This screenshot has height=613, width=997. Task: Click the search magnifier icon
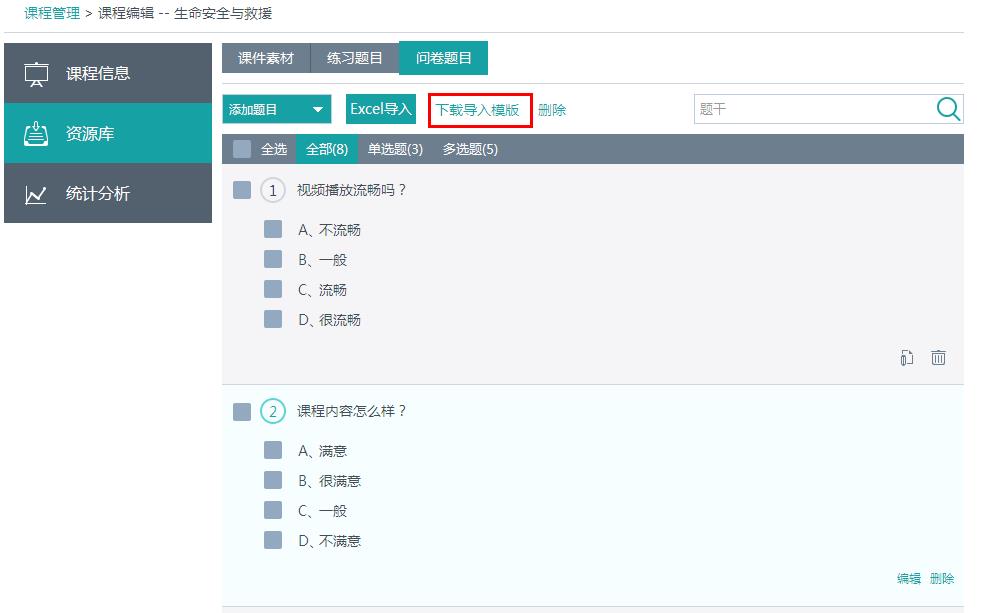coord(948,109)
